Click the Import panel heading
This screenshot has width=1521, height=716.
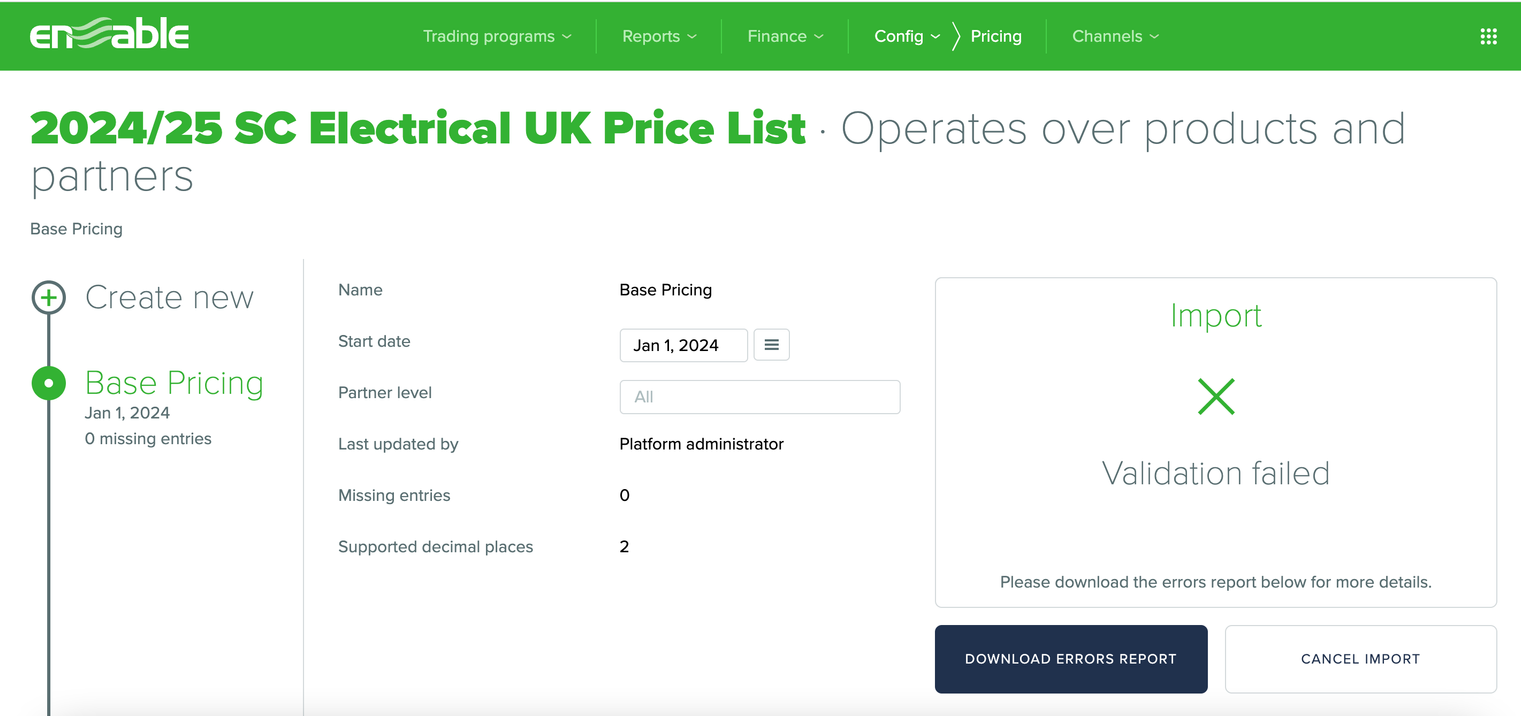(1216, 316)
